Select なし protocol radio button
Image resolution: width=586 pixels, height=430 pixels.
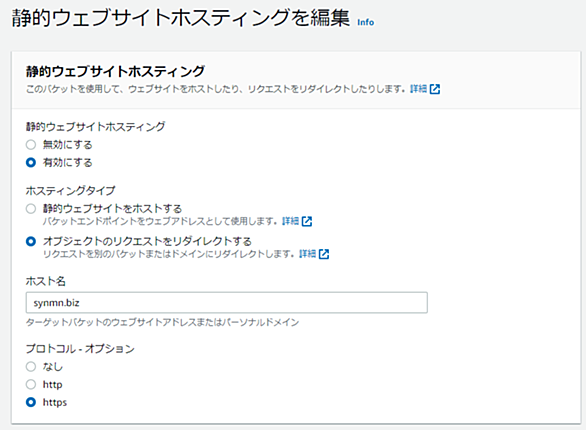(31, 366)
